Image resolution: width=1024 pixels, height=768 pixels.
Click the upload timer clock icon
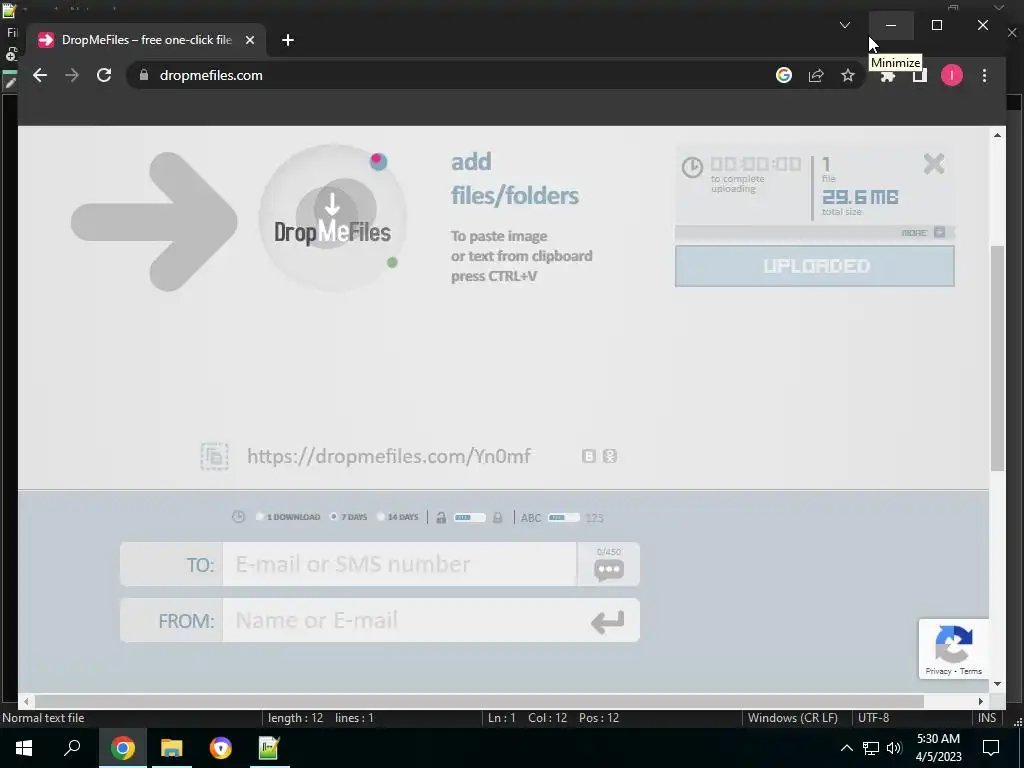[692, 167]
